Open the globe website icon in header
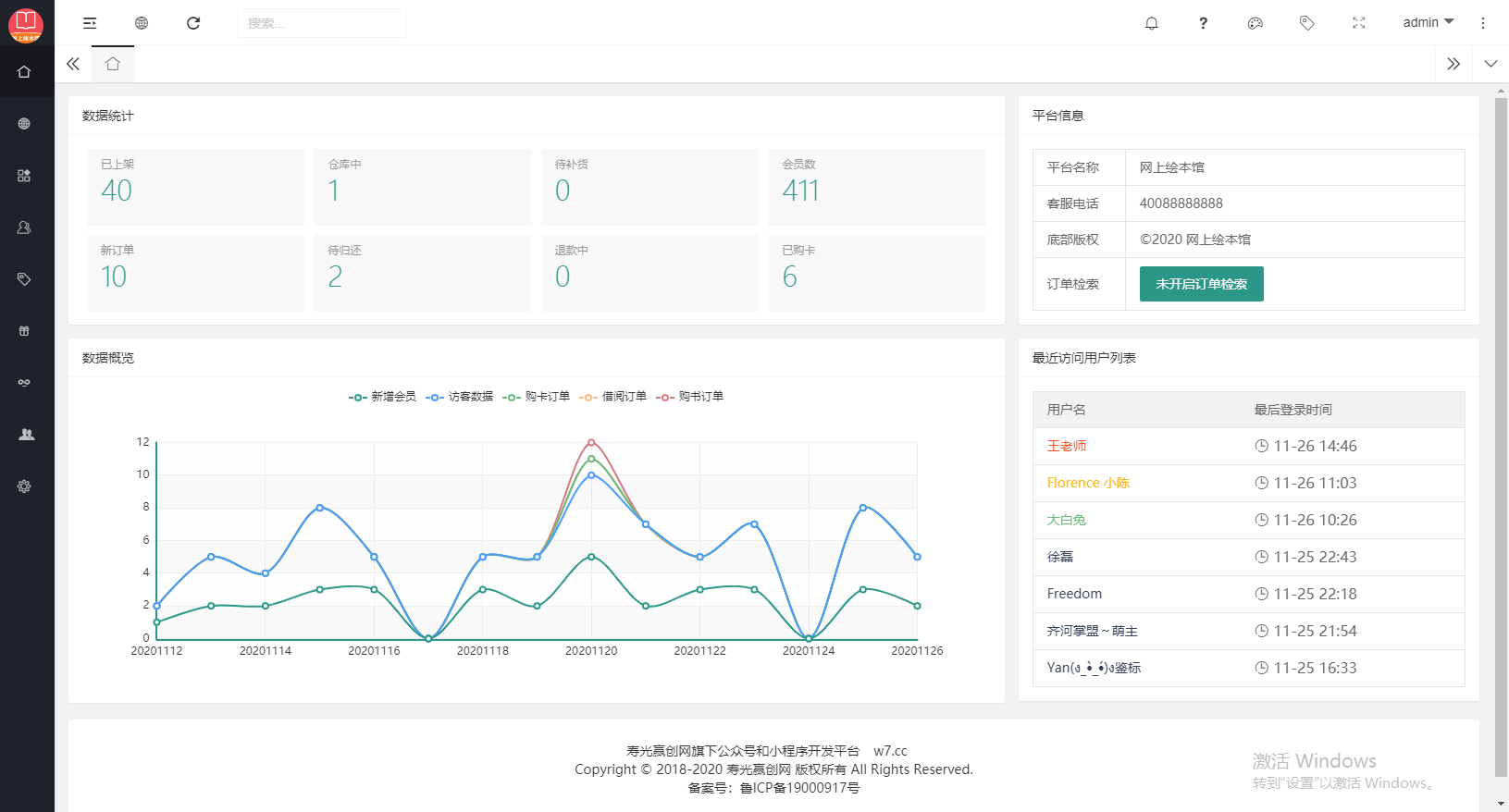 142,23
